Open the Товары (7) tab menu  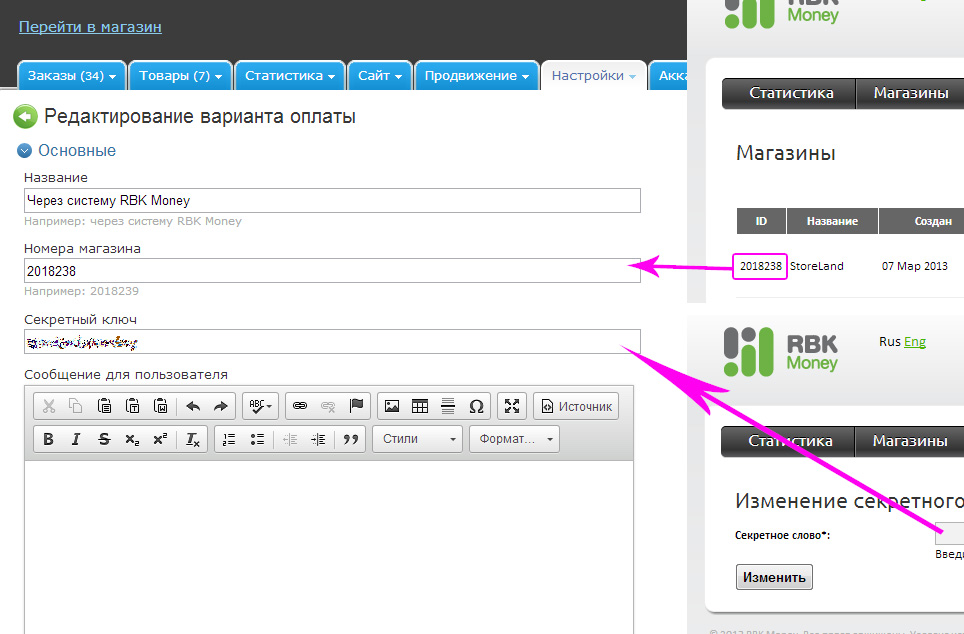pos(181,76)
